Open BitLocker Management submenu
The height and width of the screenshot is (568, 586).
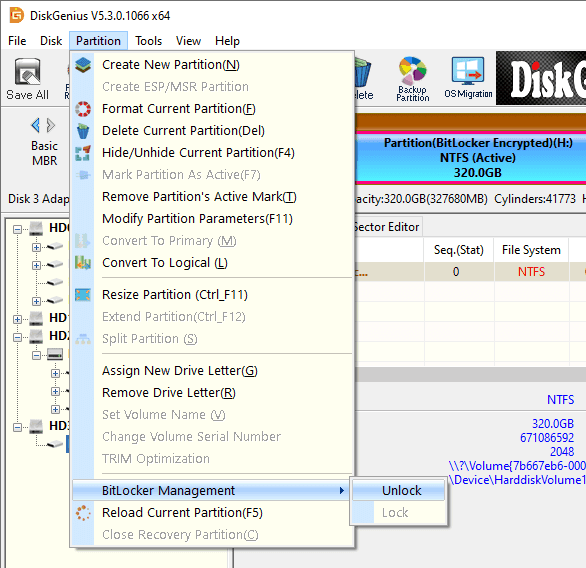pos(211,491)
